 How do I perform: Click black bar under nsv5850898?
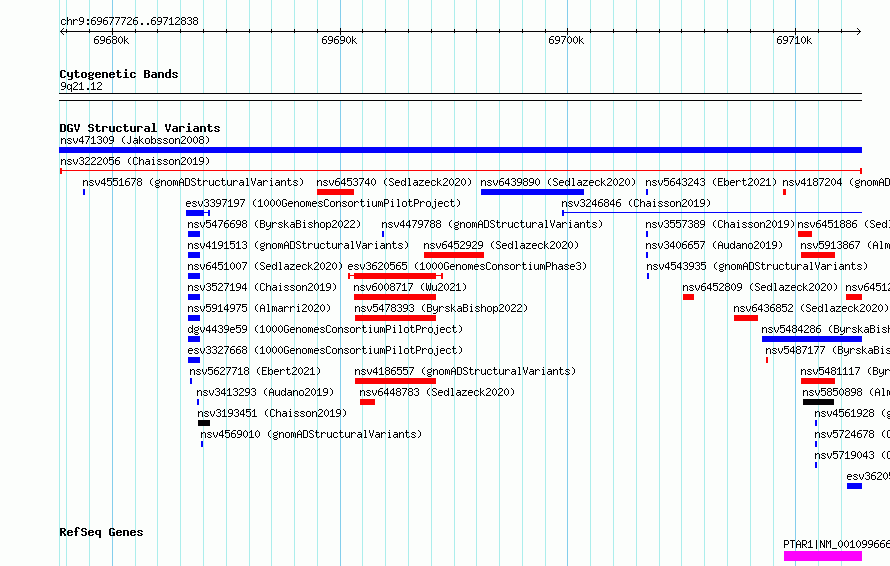click(818, 403)
